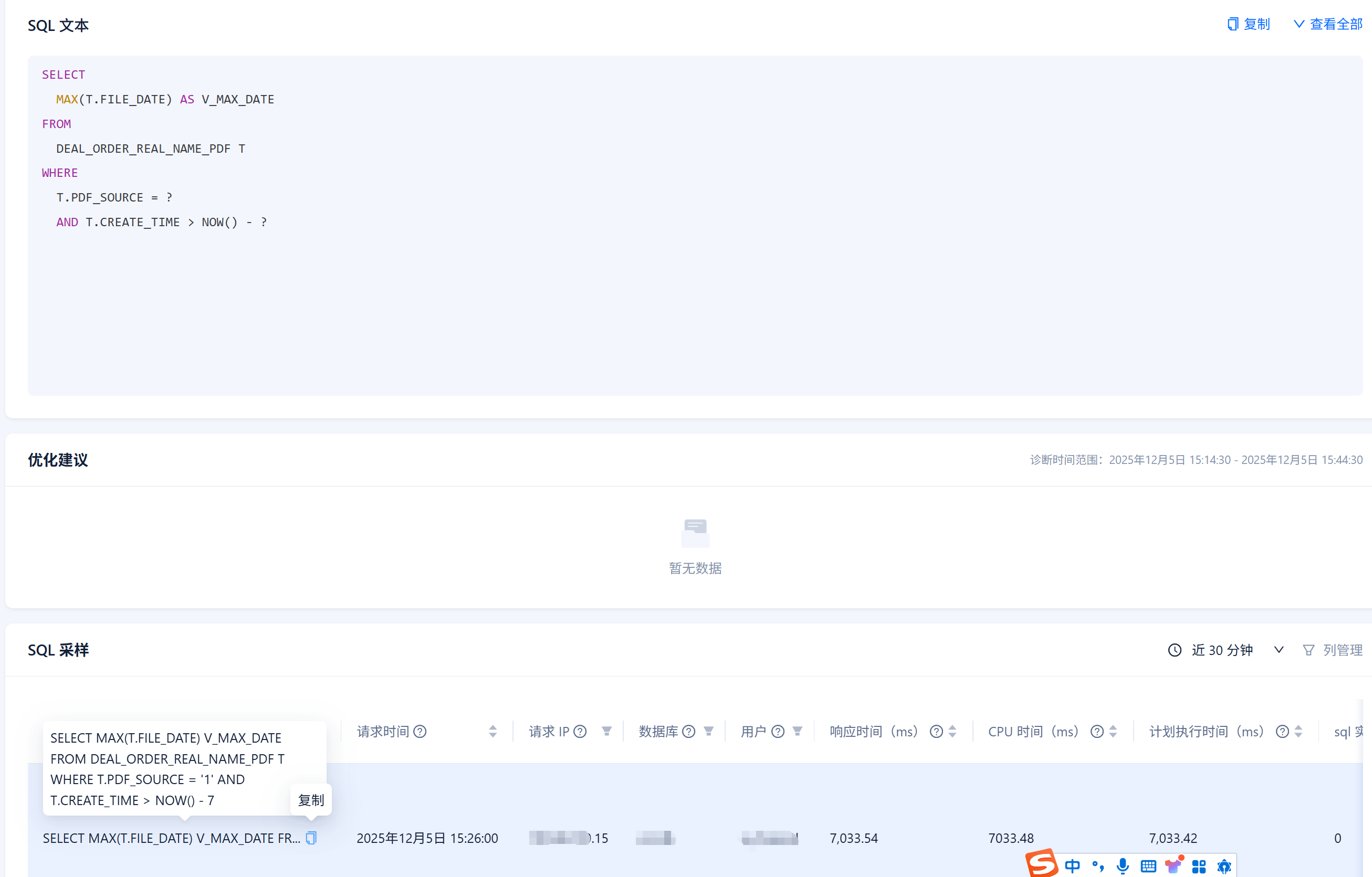Click Sogou voice input microphone
This screenshot has width=1372, height=877.
pyautogui.click(x=1123, y=866)
